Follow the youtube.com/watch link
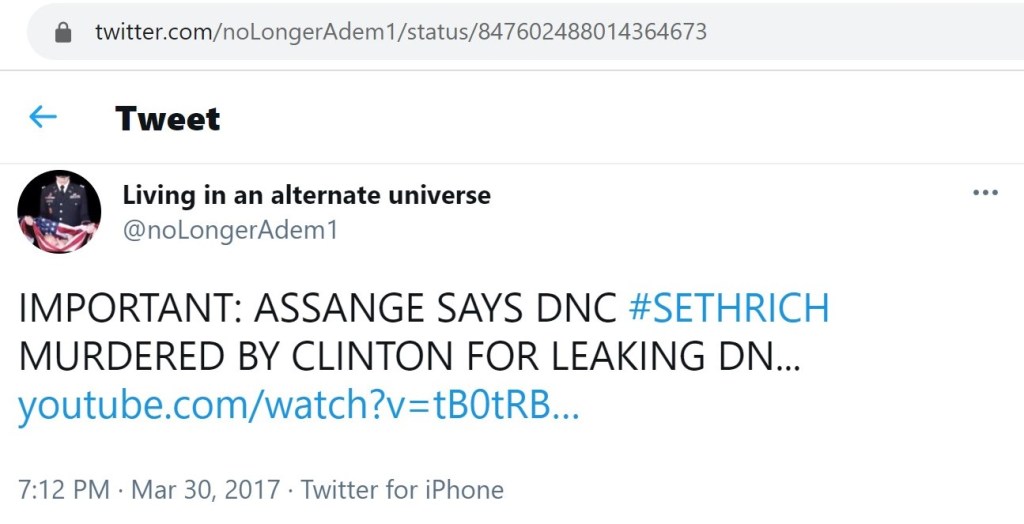Image resolution: width=1024 pixels, height=524 pixels. pyautogui.click(x=298, y=406)
